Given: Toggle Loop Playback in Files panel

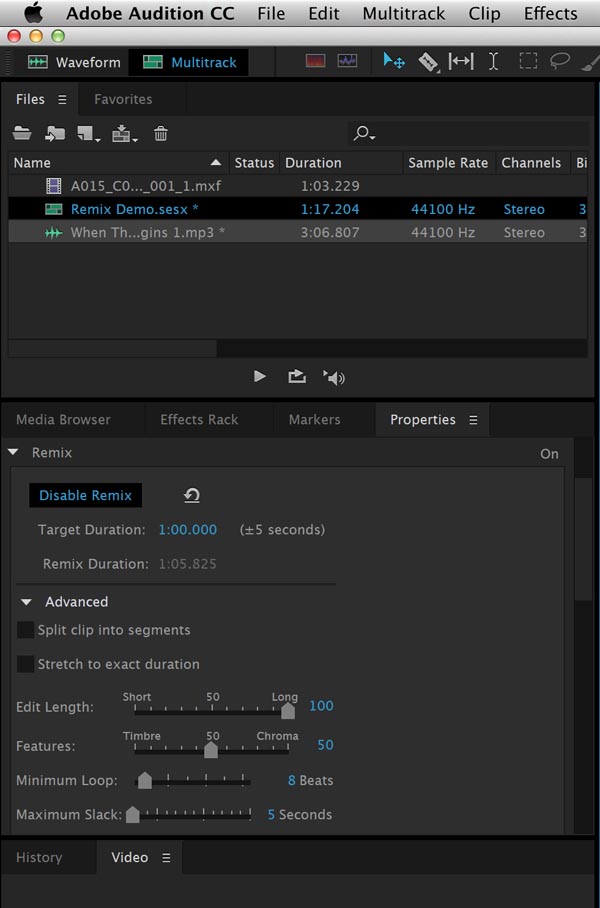Looking at the screenshot, I should [297, 377].
